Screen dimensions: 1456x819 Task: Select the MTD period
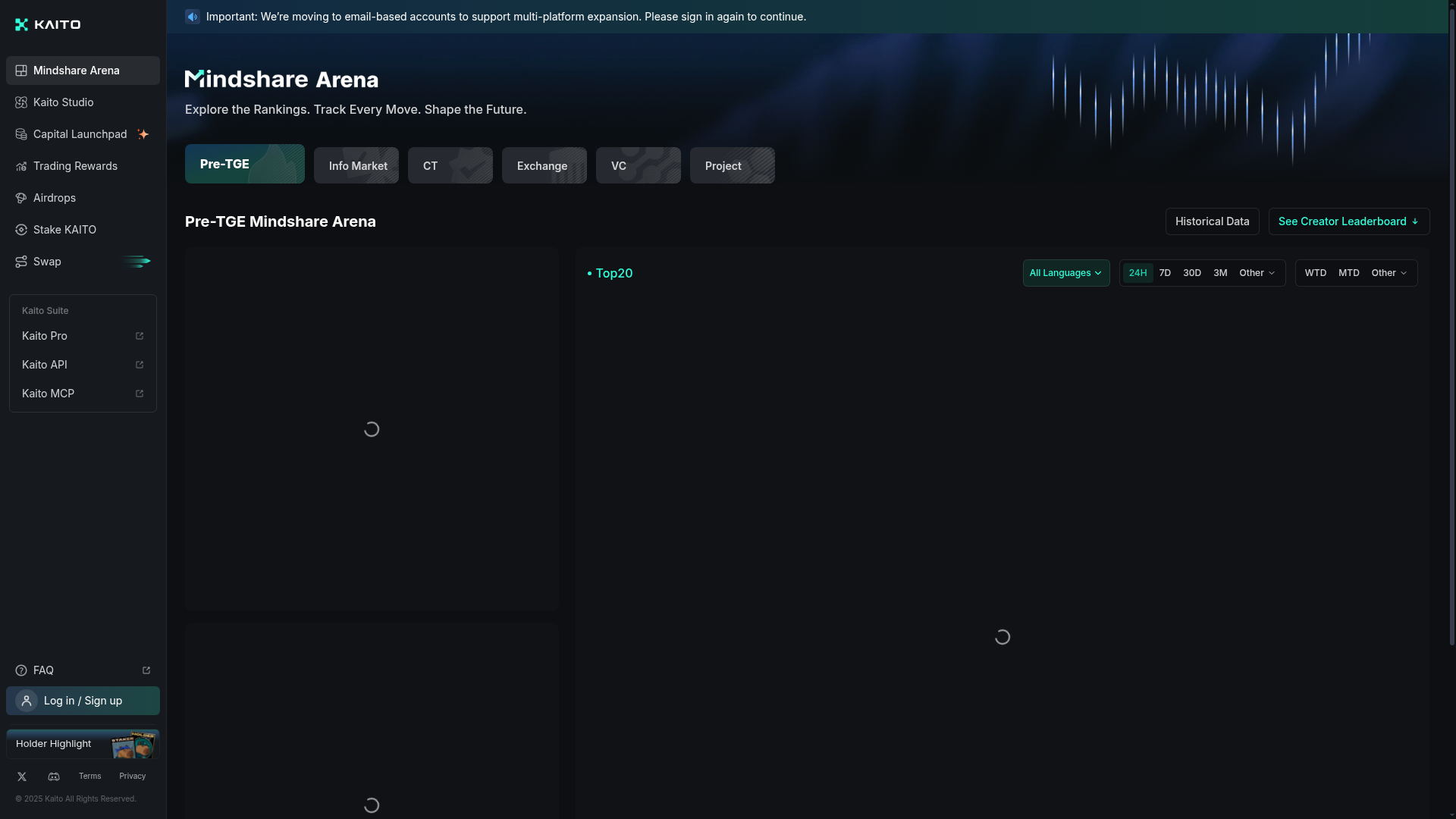pos(1349,273)
